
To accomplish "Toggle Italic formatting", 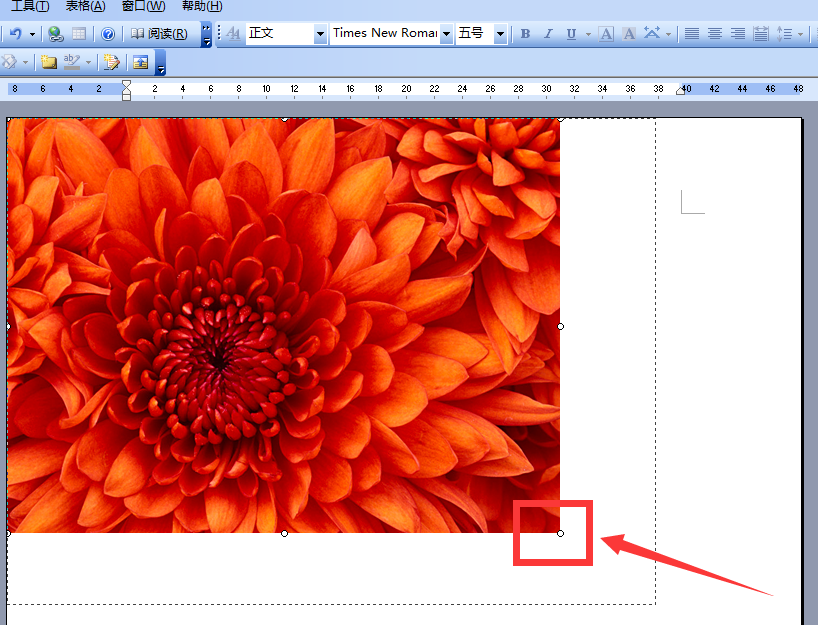I will pyautogui.click(x=548, y=34).
